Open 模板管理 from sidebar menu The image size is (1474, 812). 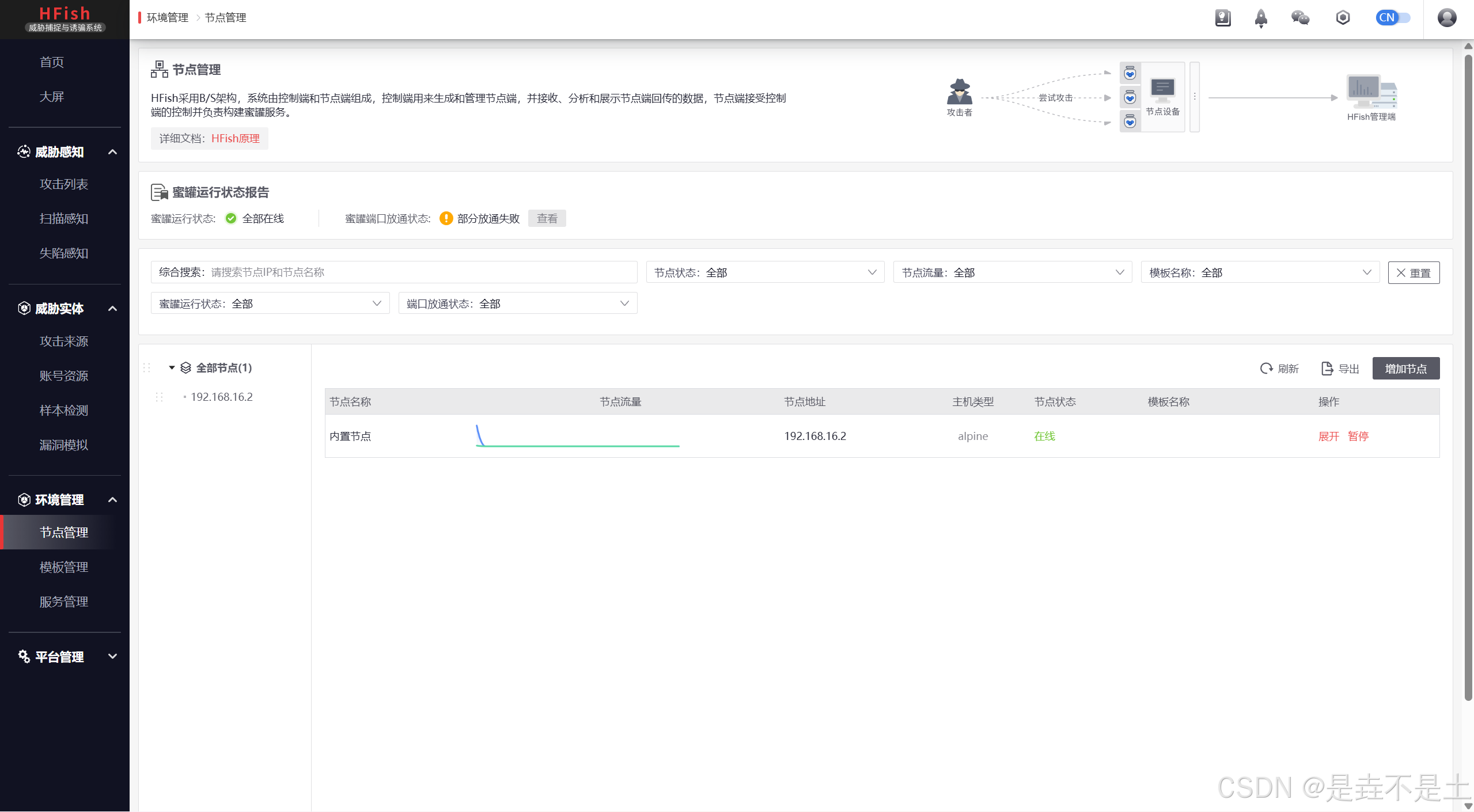(x=64, y=567)
